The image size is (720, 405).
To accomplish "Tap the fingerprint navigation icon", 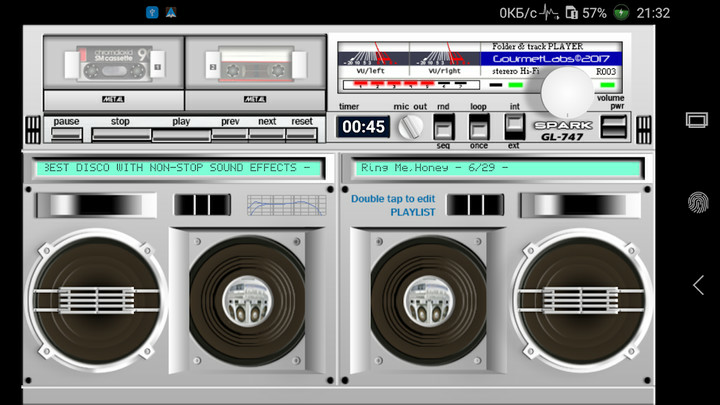I will coord(698,202).
